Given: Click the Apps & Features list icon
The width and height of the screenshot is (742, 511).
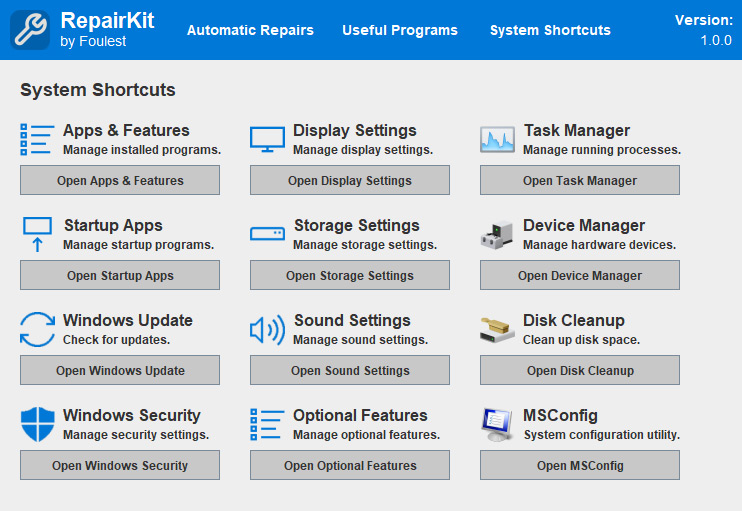Looking at the screenshot, I should point(37,139).
